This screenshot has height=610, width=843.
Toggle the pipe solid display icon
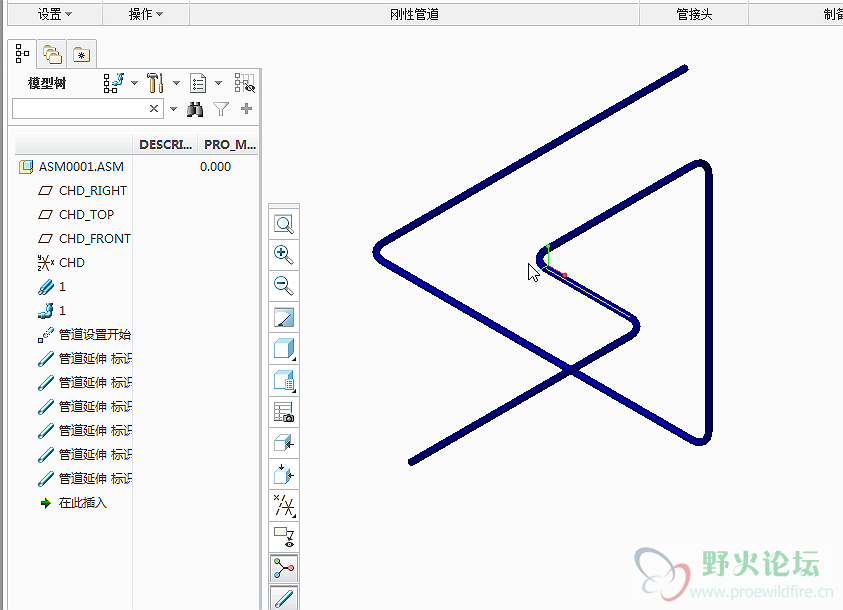(x=283, y=598)
